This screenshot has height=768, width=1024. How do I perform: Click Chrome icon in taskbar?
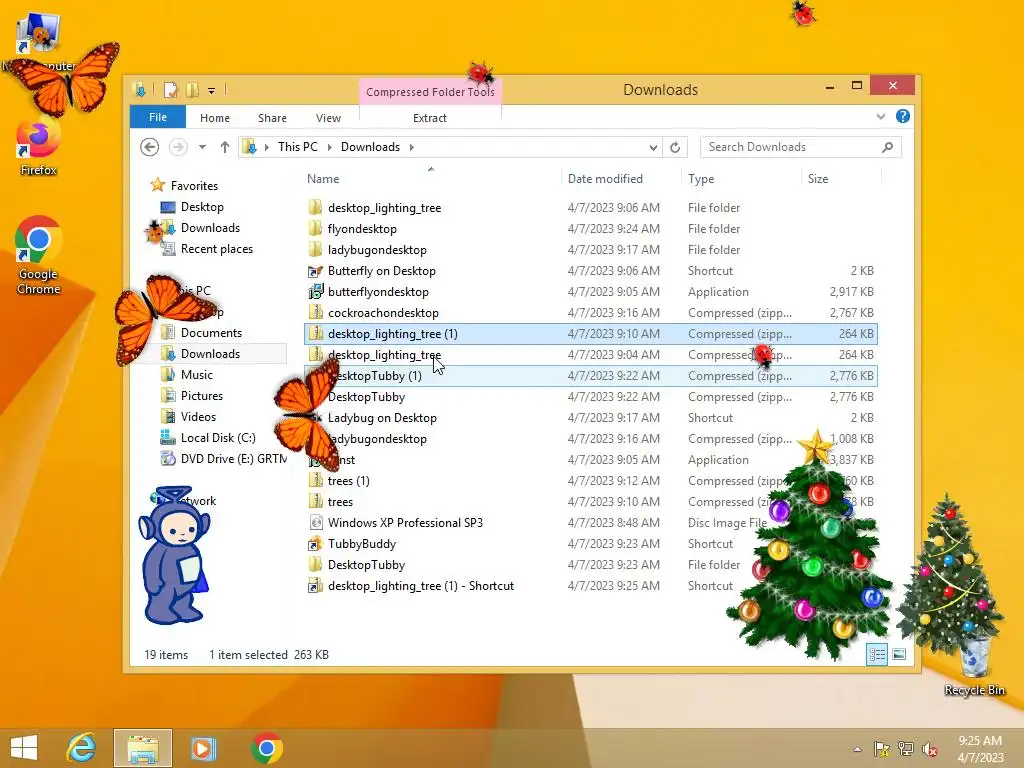(266, 748)
